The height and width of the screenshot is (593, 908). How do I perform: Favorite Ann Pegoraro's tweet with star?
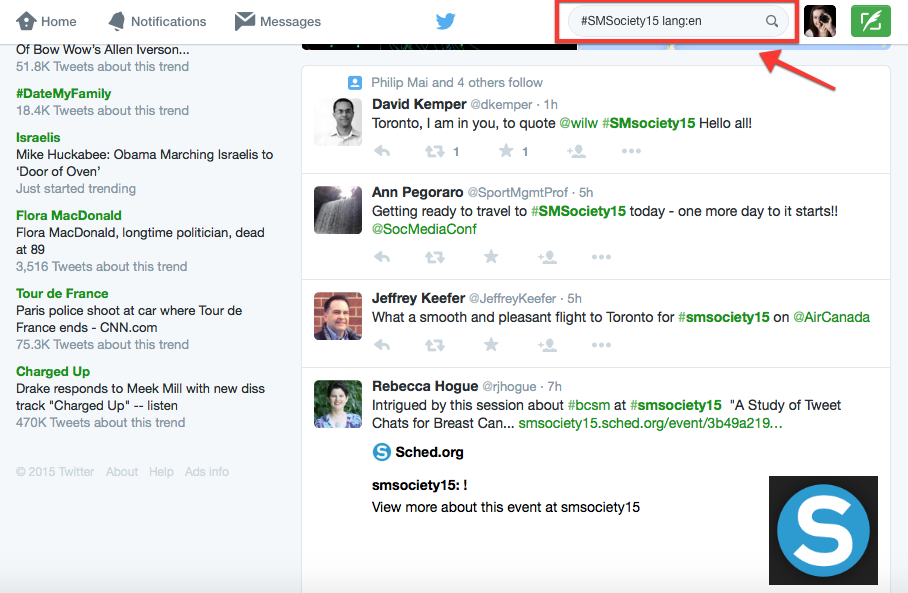tap(491, 257)
